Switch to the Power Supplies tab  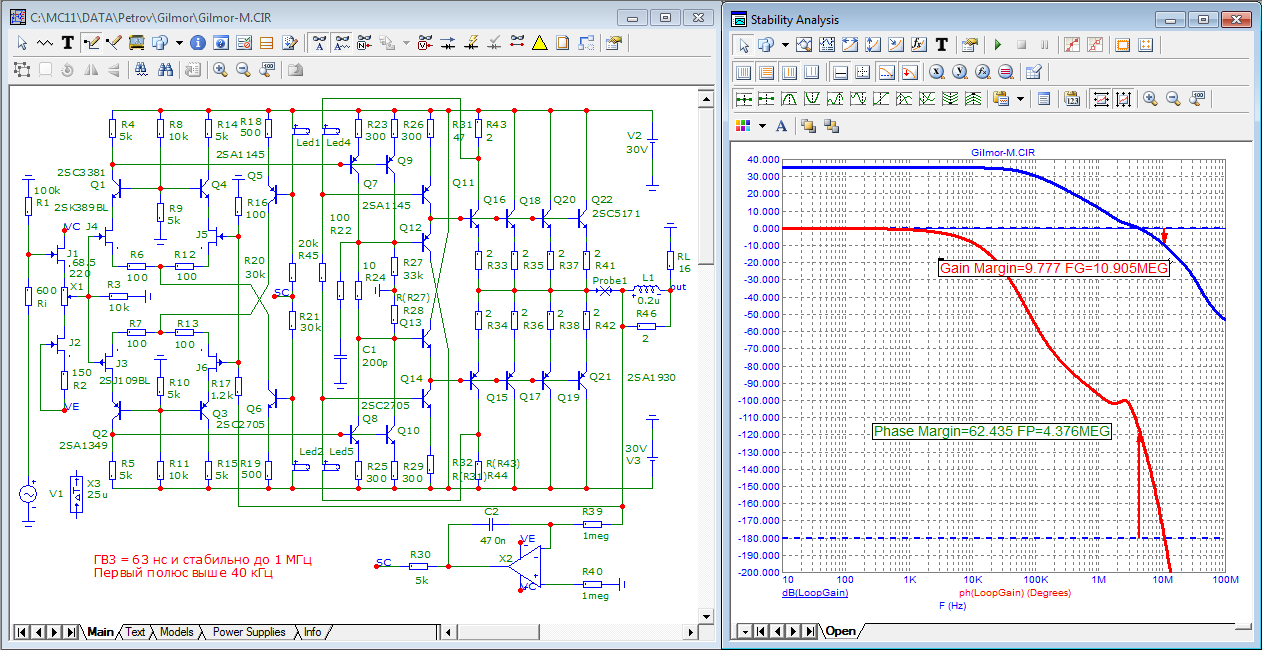pos(249,632)
